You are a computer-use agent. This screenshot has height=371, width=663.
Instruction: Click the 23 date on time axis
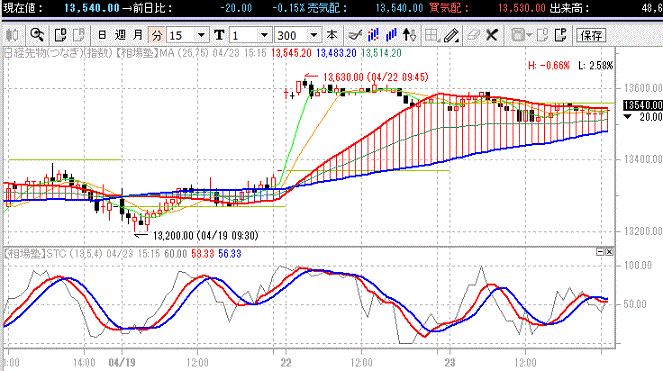click(449, 363)
